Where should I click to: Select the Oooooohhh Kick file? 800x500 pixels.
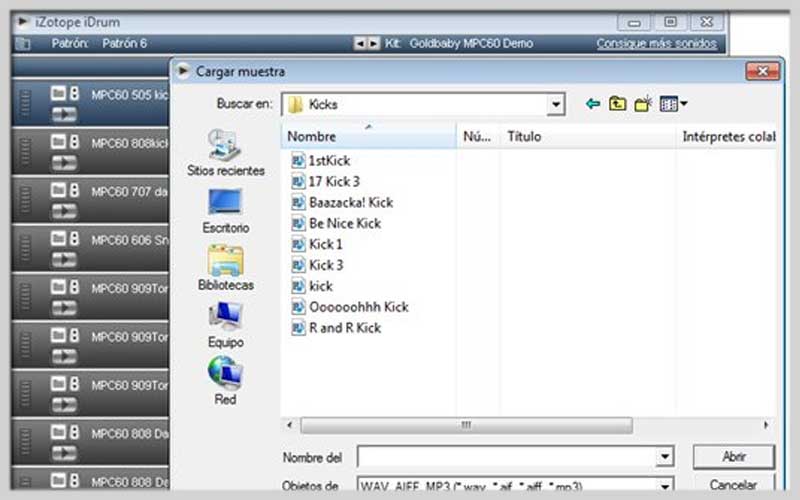pos(350,307)
